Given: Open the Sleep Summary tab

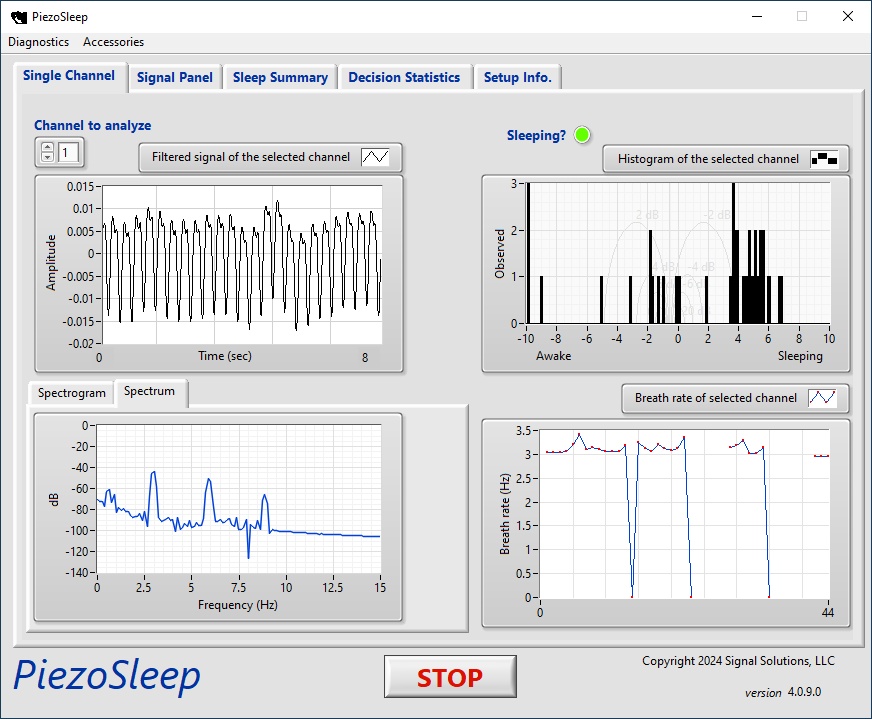Looking at the screenshot, I should tap(280, 77).
